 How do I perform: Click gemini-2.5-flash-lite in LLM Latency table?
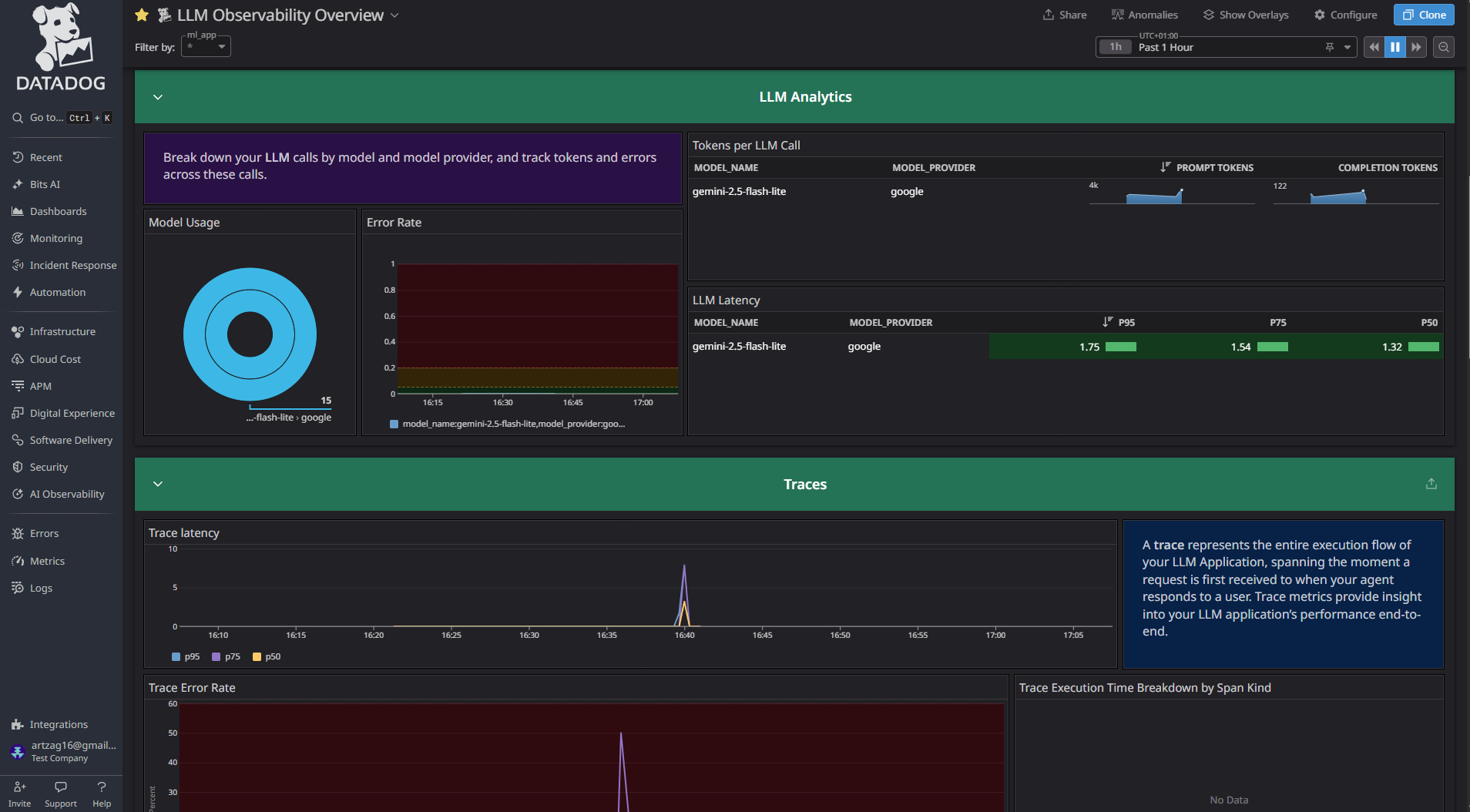(x=739, y=346)
